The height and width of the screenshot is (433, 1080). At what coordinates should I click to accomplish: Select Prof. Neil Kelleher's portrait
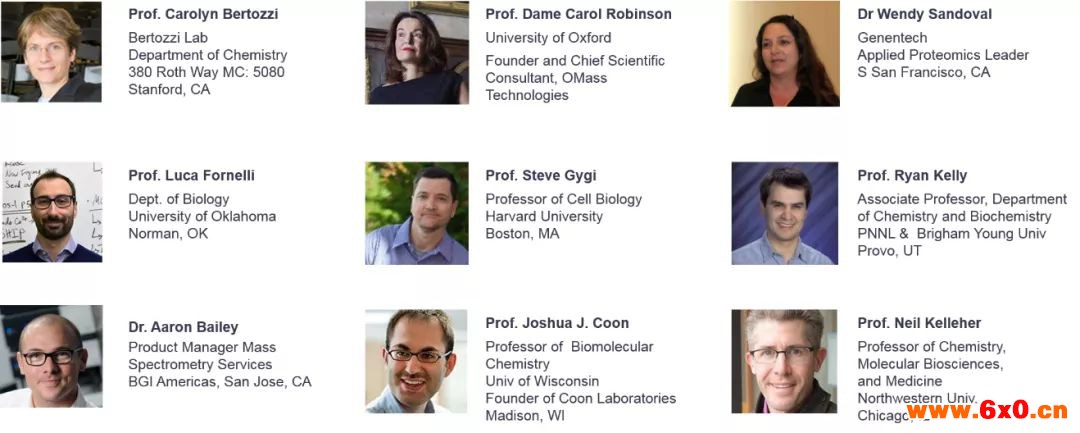[784, 361]
